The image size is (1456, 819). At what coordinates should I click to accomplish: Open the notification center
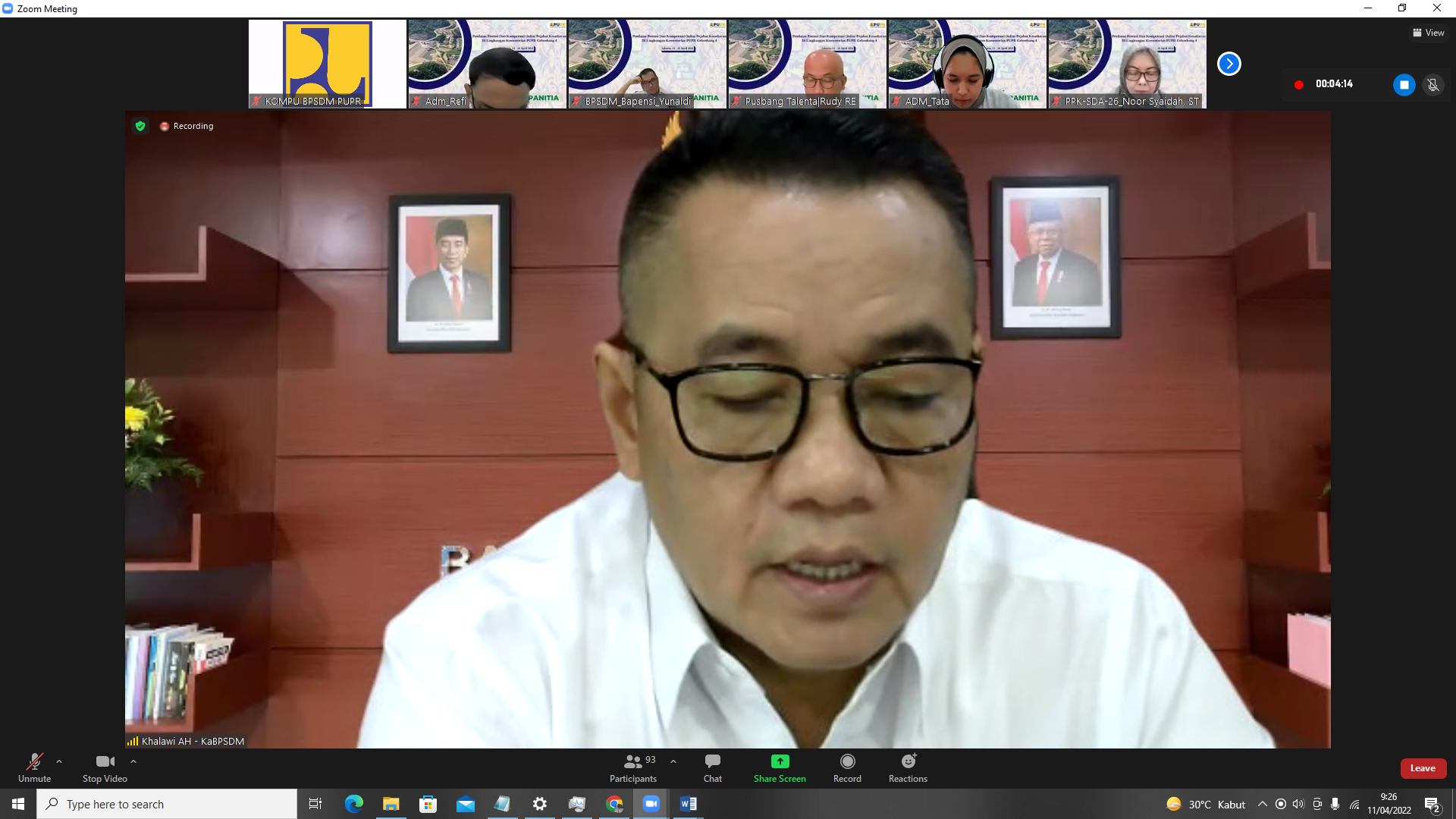click(1432, 804)
